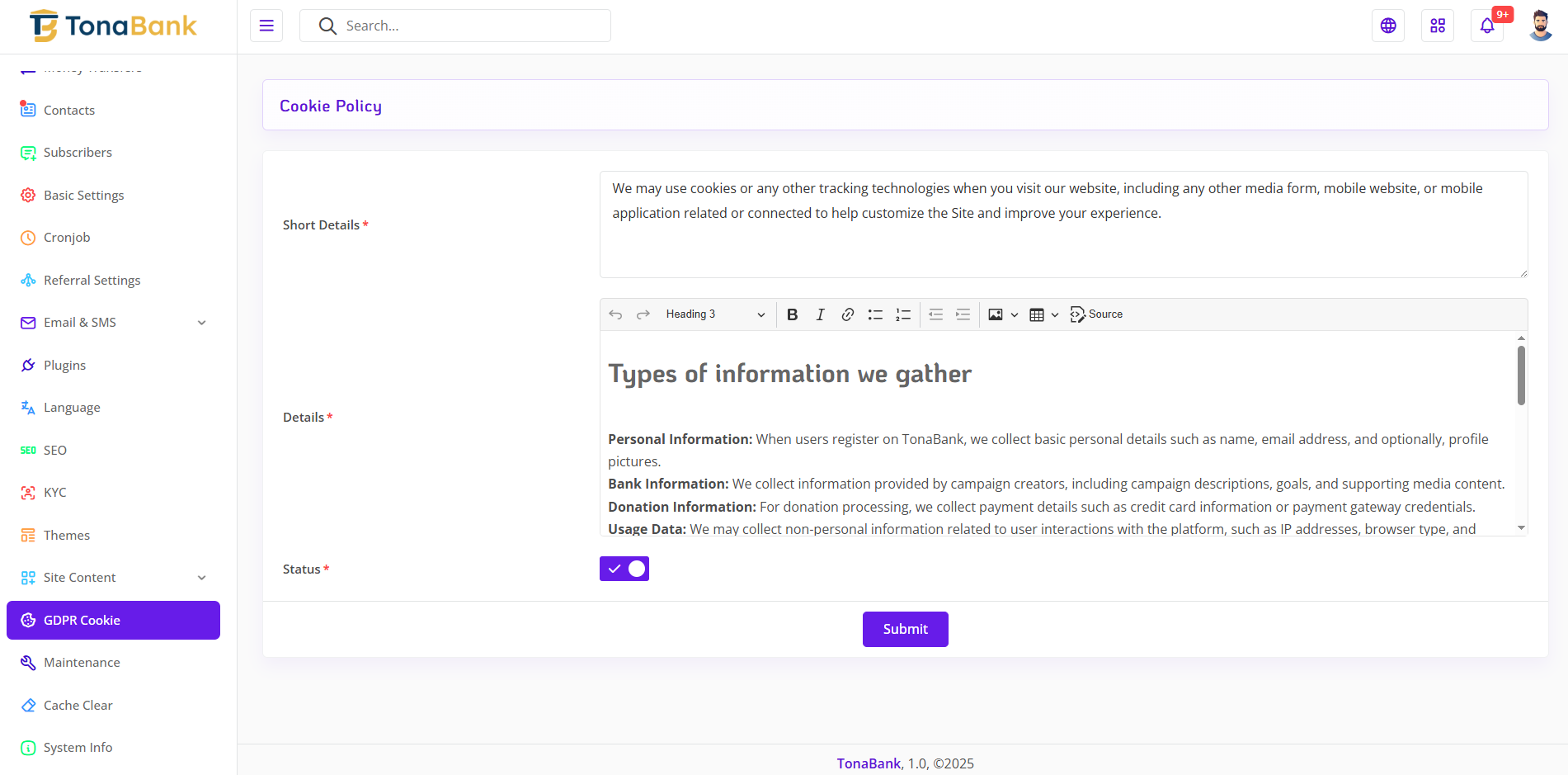Click the insert link icon
The image size is (1568, 775).
coord(847,314)
